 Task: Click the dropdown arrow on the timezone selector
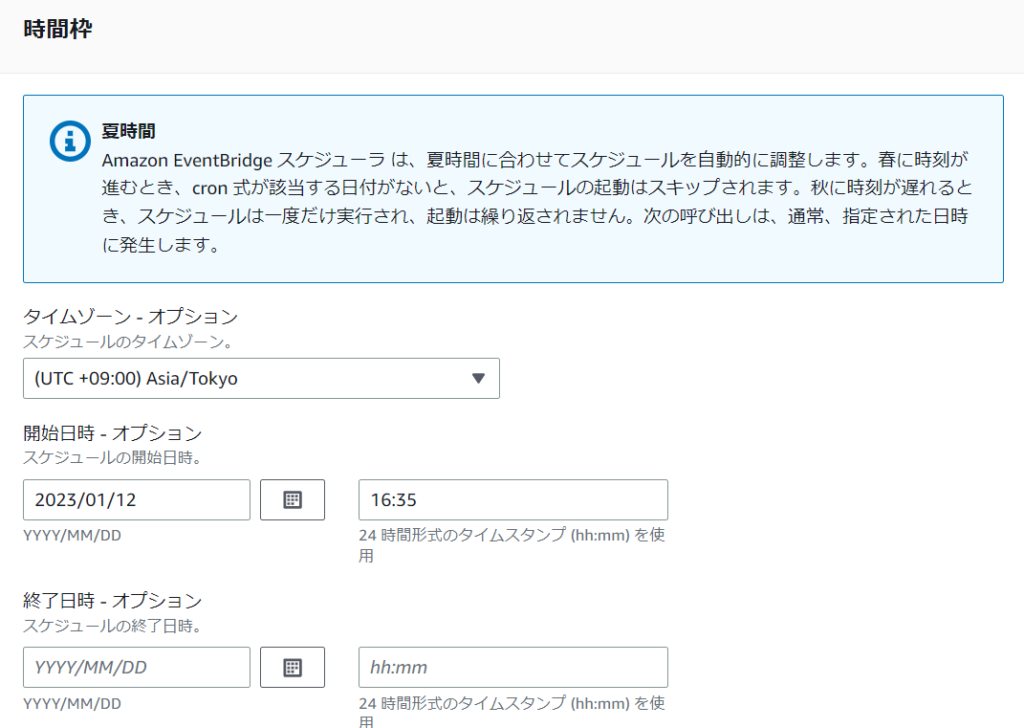tap(479, 378)
